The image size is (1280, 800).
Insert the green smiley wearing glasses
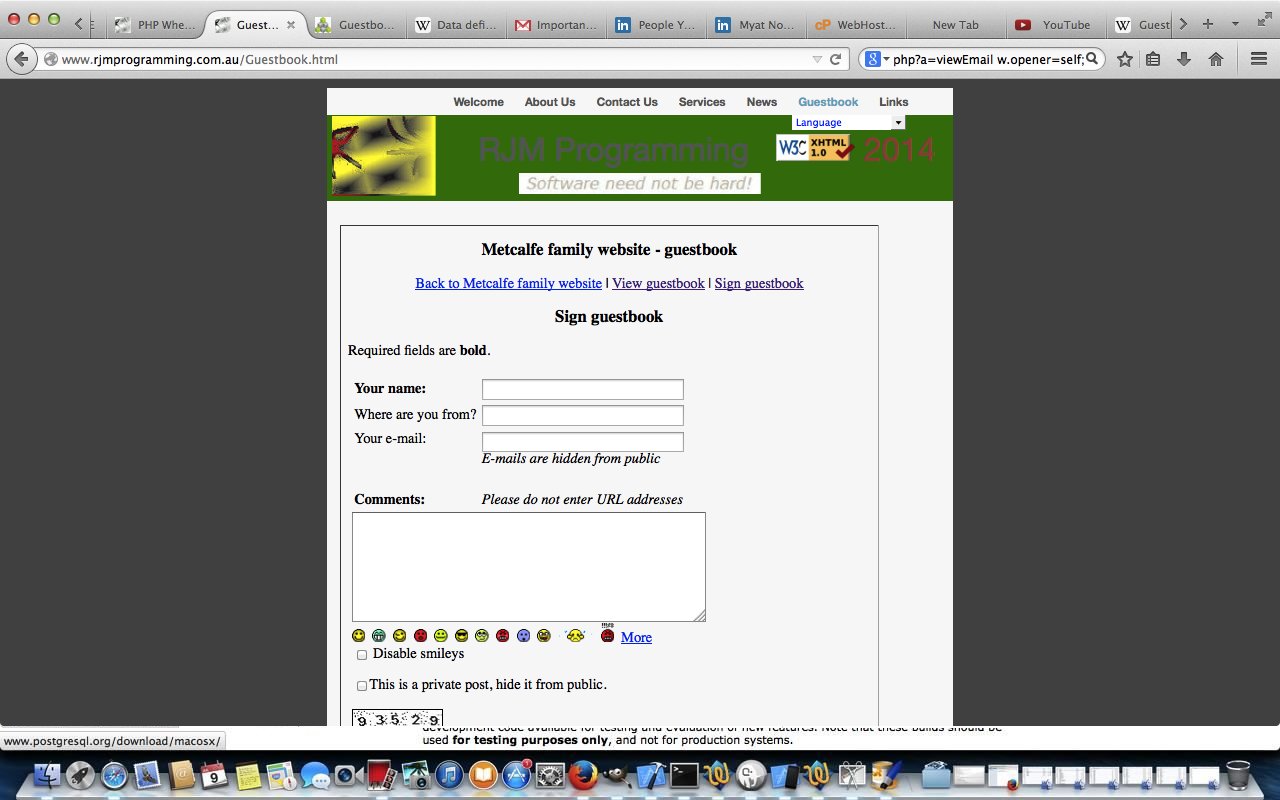click(x=482, y=635)
